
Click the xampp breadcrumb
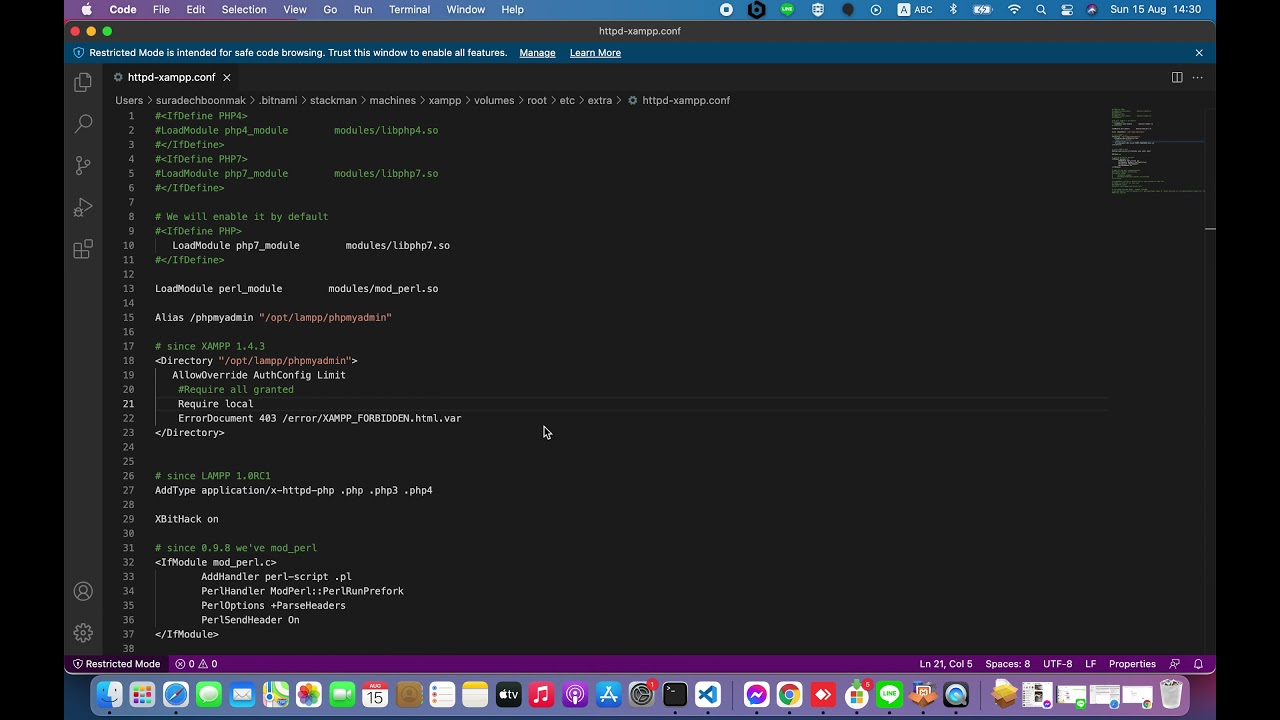coord(445,100)
